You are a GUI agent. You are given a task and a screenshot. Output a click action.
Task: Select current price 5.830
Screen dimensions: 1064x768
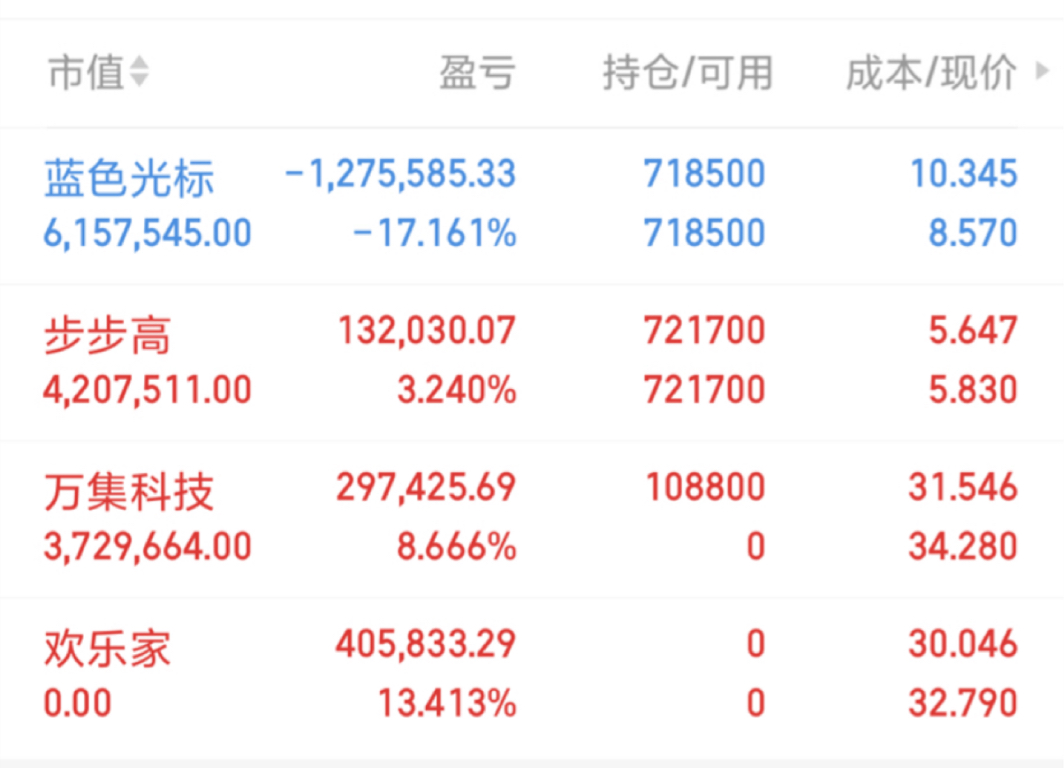click(973, 390)
